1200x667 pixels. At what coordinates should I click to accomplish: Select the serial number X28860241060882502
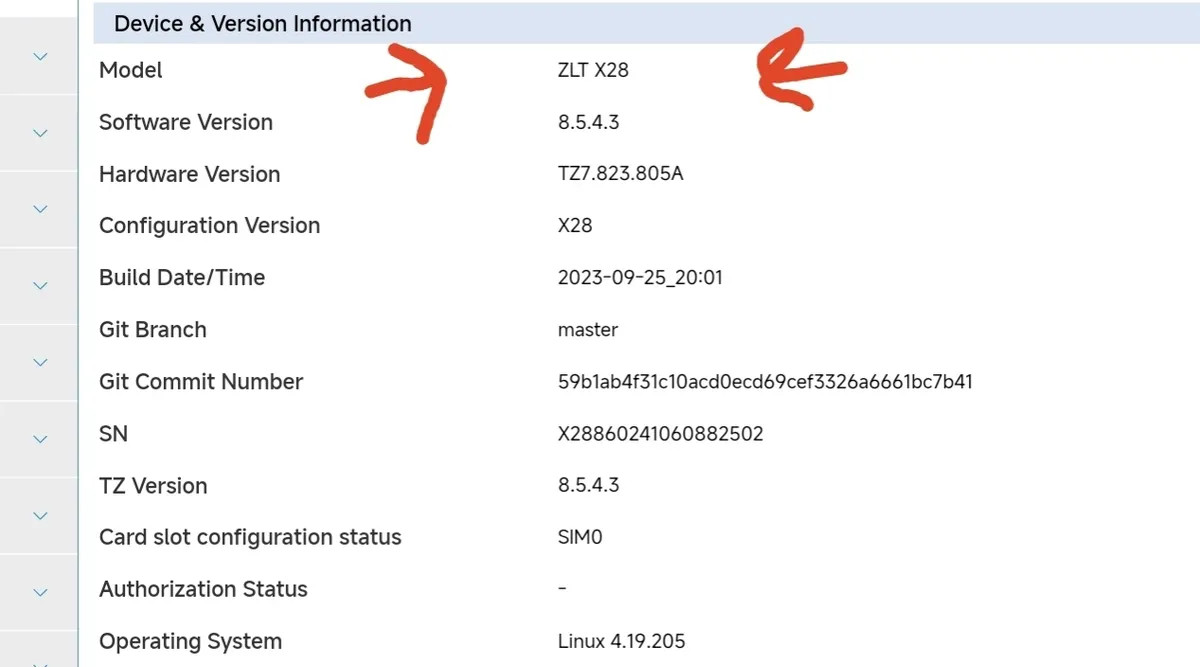pyautogui.click(x=660, y=433)
